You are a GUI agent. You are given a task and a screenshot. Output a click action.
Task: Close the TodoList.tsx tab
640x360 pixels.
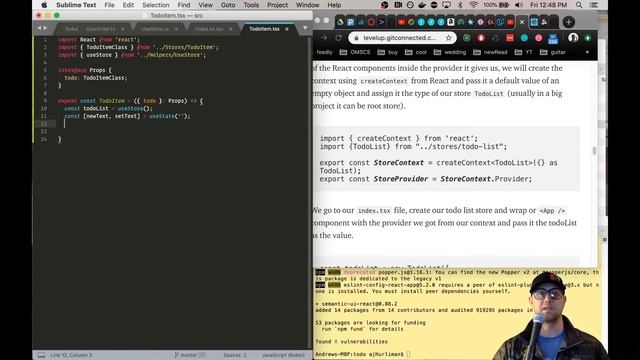231,29
